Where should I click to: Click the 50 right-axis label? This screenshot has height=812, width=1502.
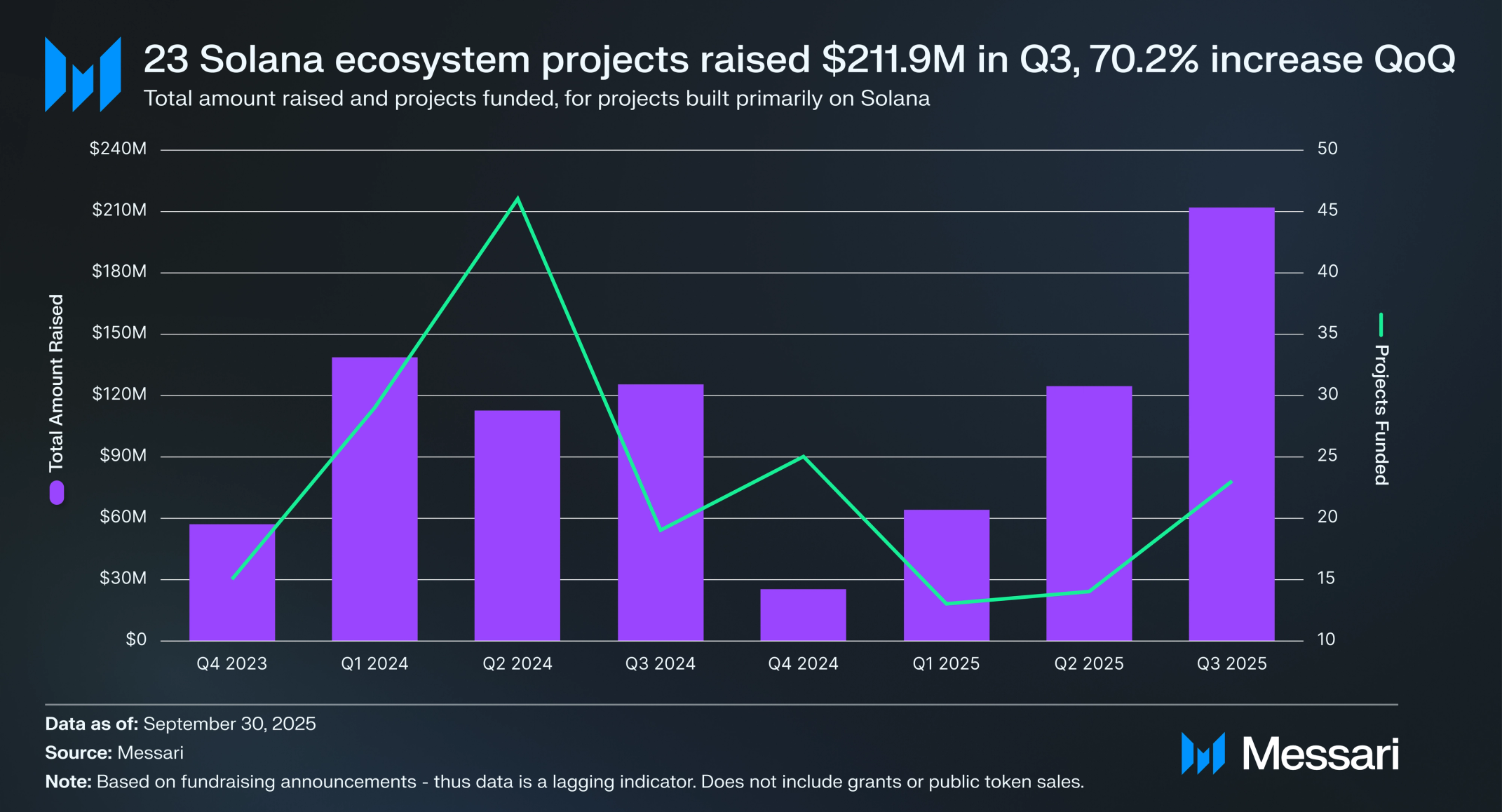[x=1327, y=149]
